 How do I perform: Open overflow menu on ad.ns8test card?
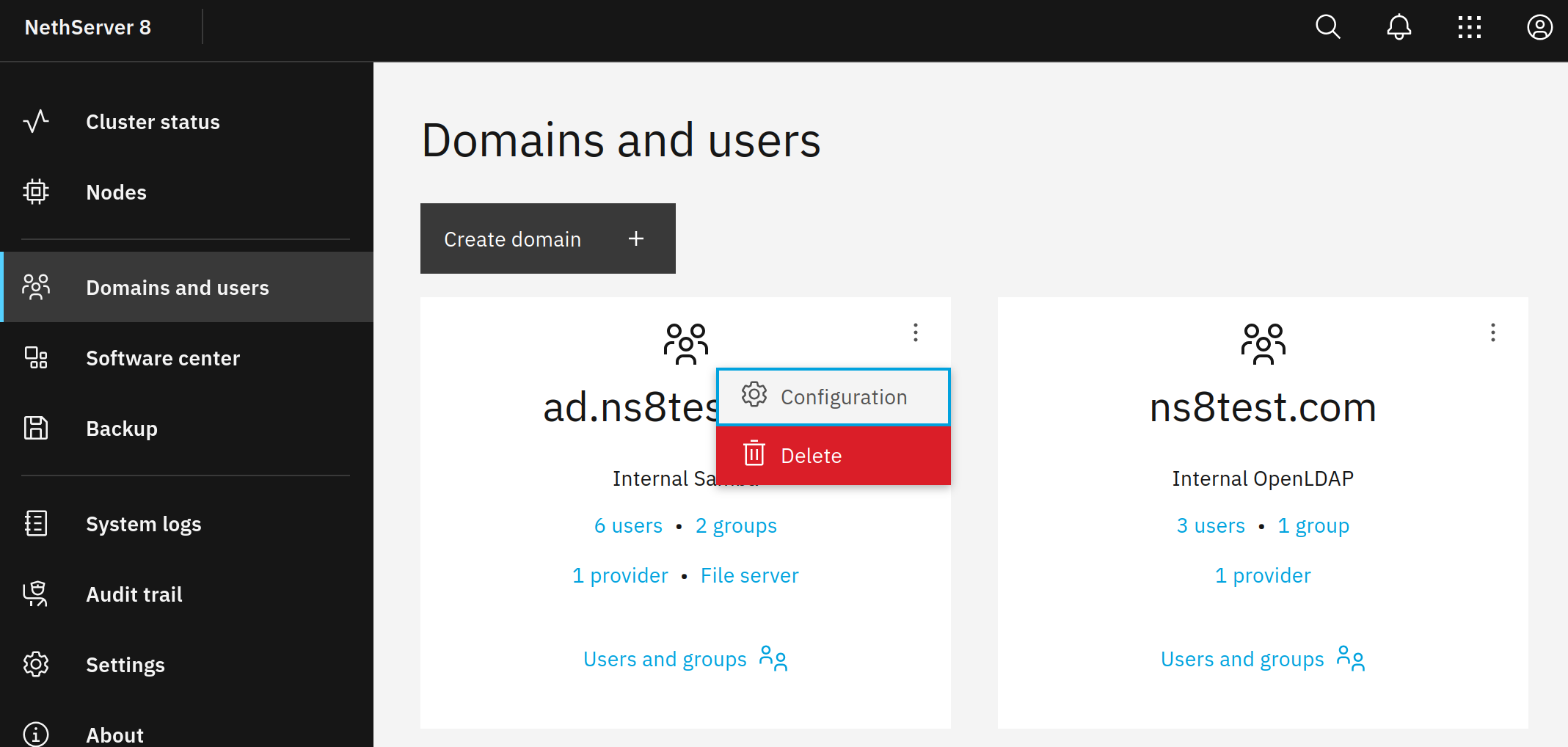tap(916, 332)
